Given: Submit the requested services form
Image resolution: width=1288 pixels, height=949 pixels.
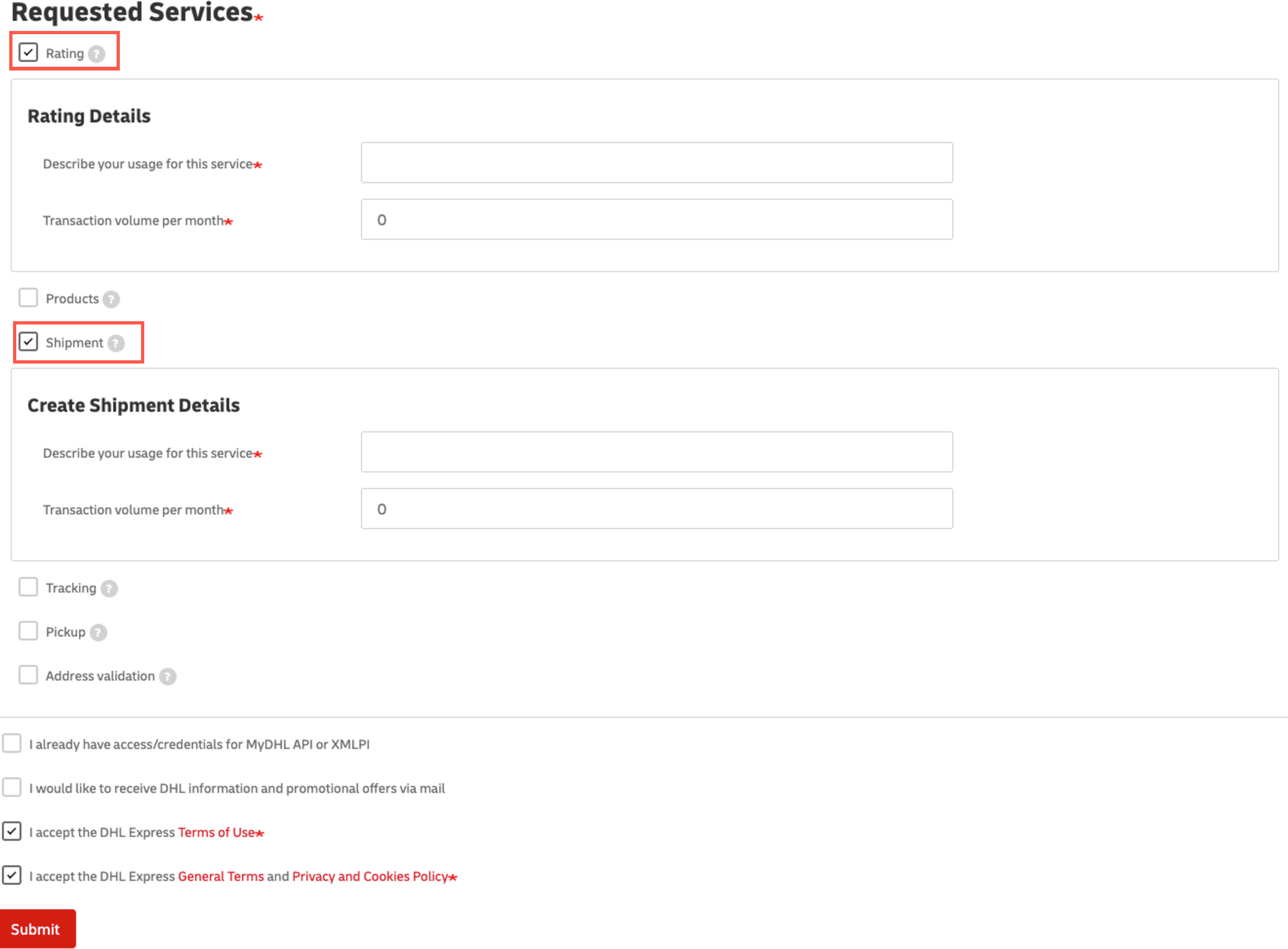Looking at the screenshot, I should (37, 929).
